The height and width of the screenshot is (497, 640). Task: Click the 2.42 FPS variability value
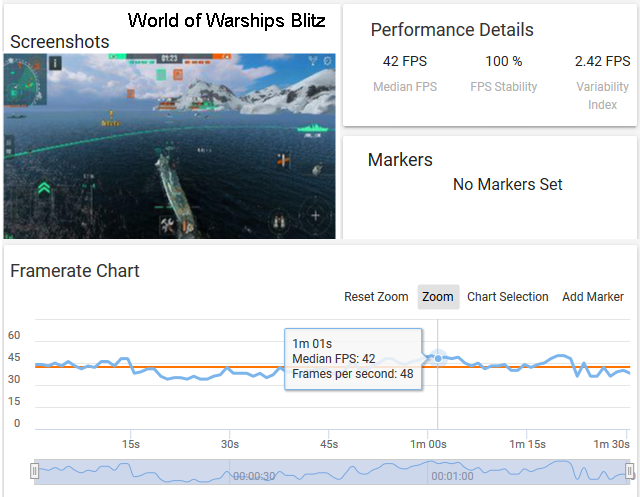602,61
